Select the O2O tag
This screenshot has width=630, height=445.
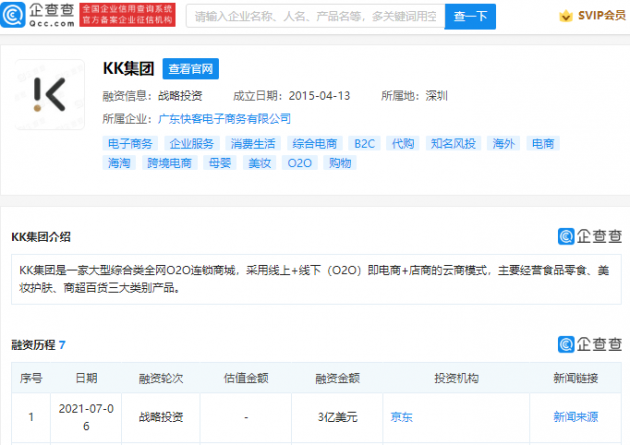(x=299, y=162)
